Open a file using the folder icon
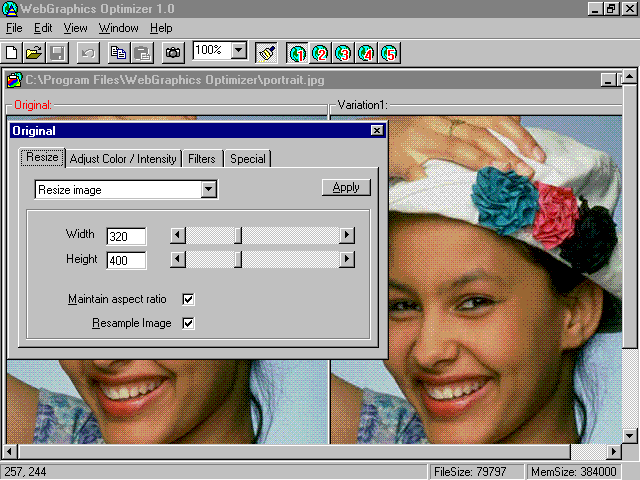The image size is (640, 480). click(x=34, y=51)
